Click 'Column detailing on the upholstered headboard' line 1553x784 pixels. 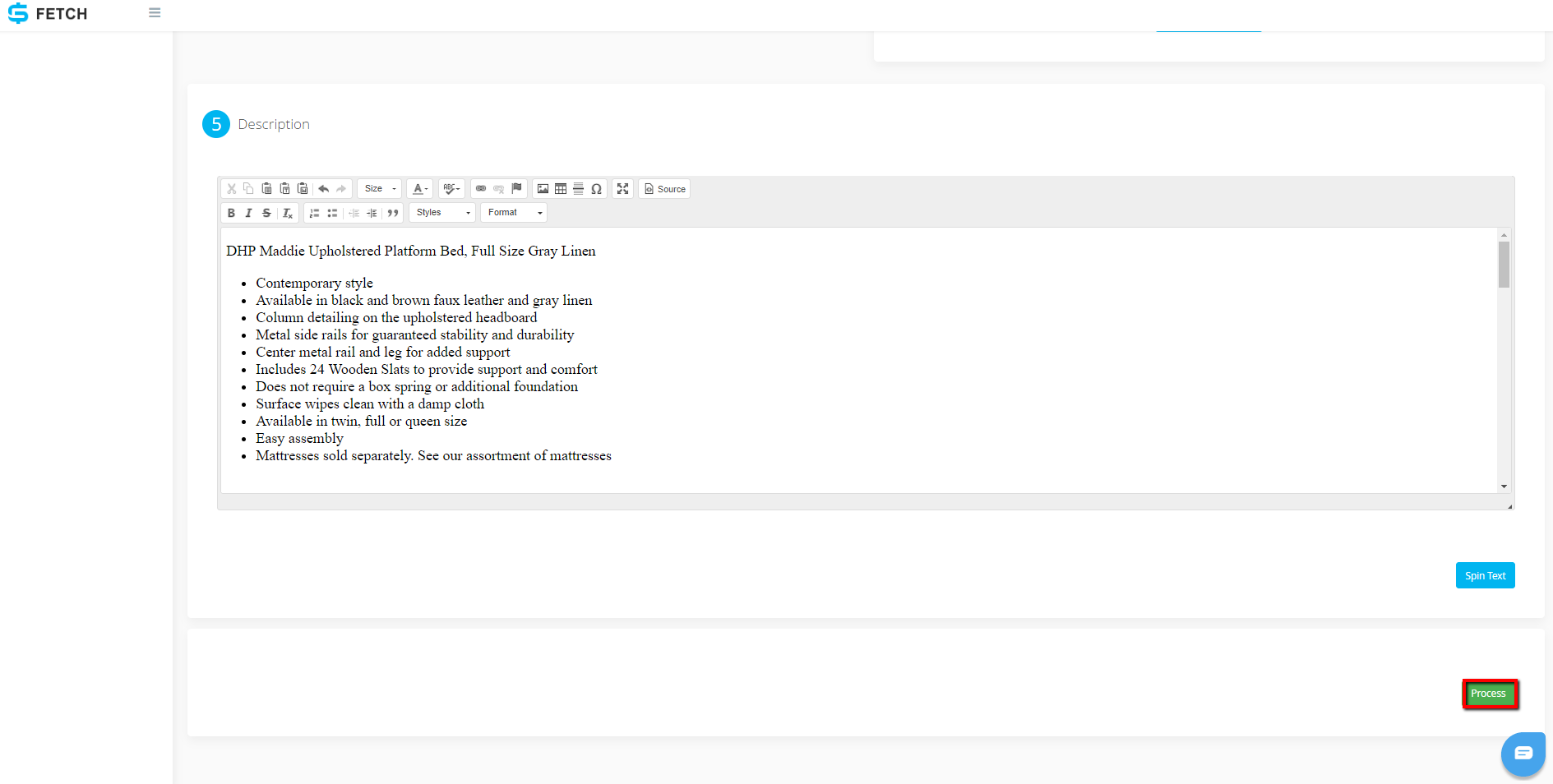click(x=396, y=317)
